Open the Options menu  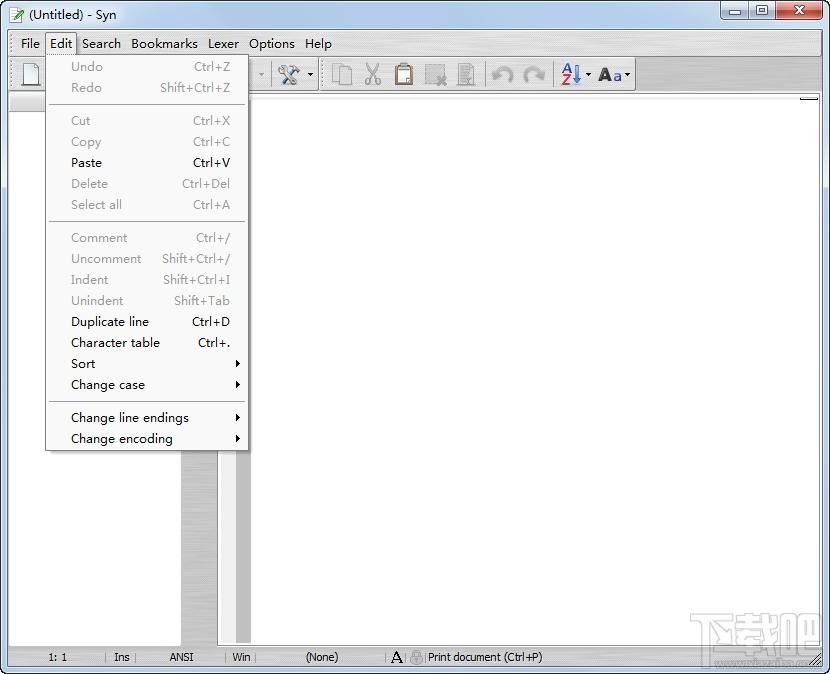click(x=272, y=43)
